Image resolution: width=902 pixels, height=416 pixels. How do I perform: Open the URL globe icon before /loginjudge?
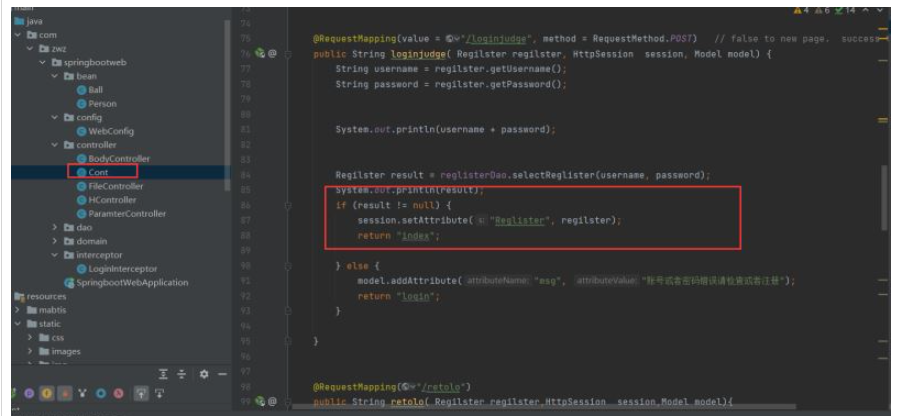[453, 39]
